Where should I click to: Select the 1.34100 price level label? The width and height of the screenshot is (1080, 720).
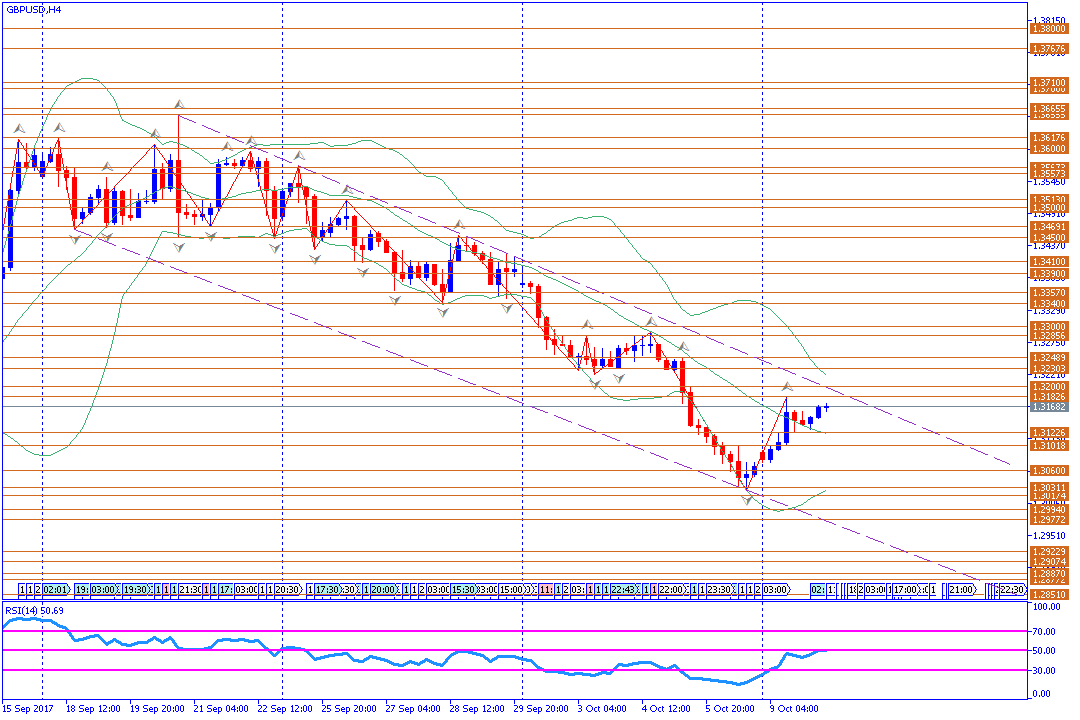point(1049,262)
